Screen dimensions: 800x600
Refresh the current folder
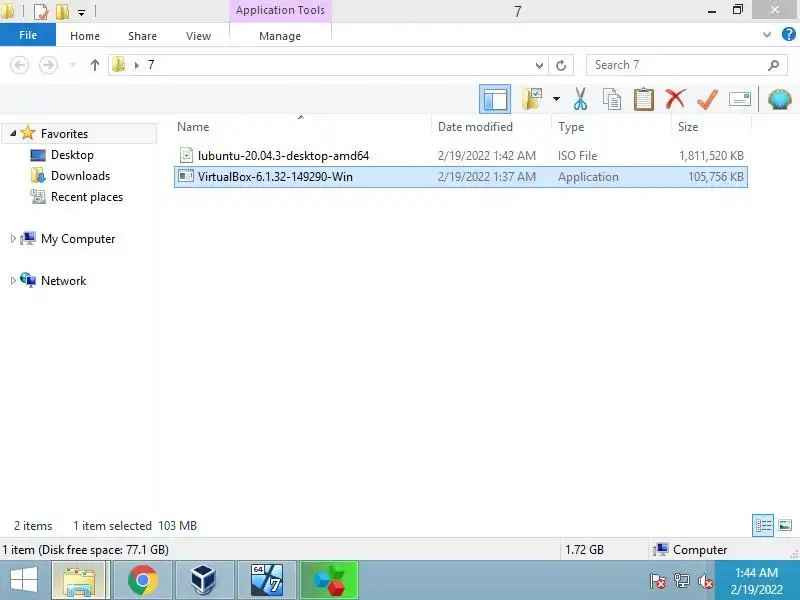coord(561,65)
